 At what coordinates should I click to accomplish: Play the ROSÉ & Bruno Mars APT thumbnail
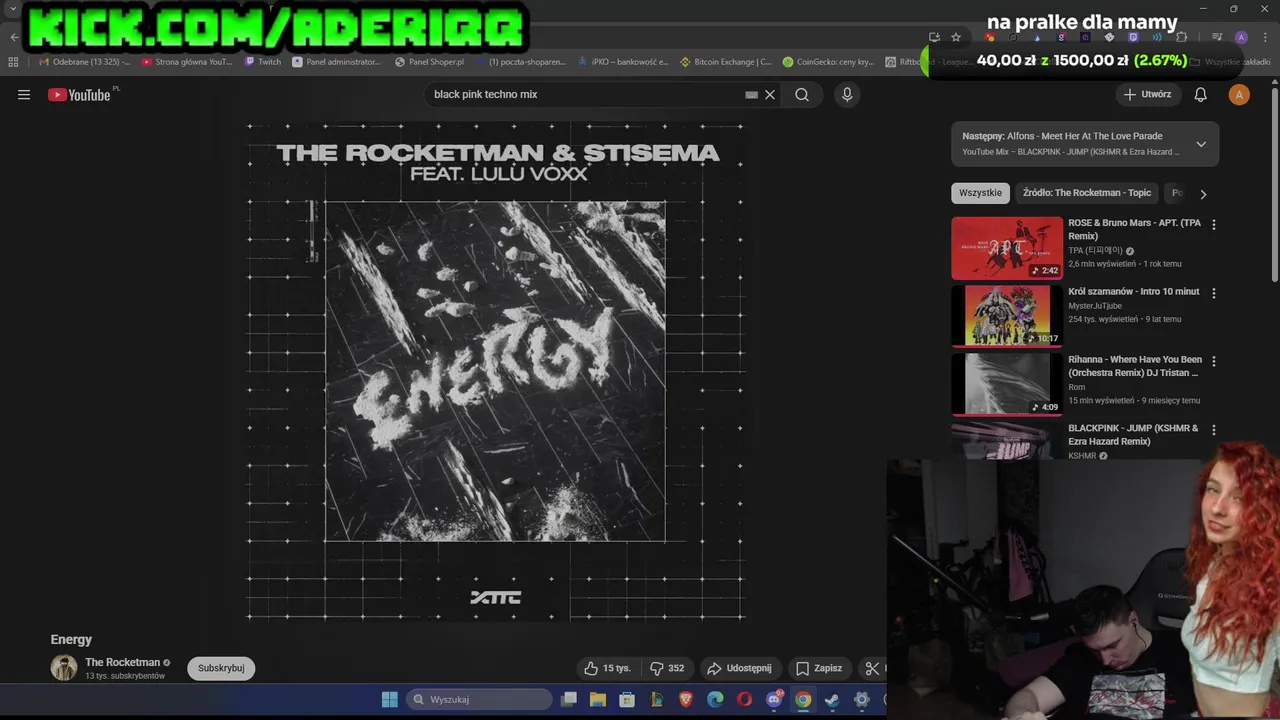(x=1007, y=248)
